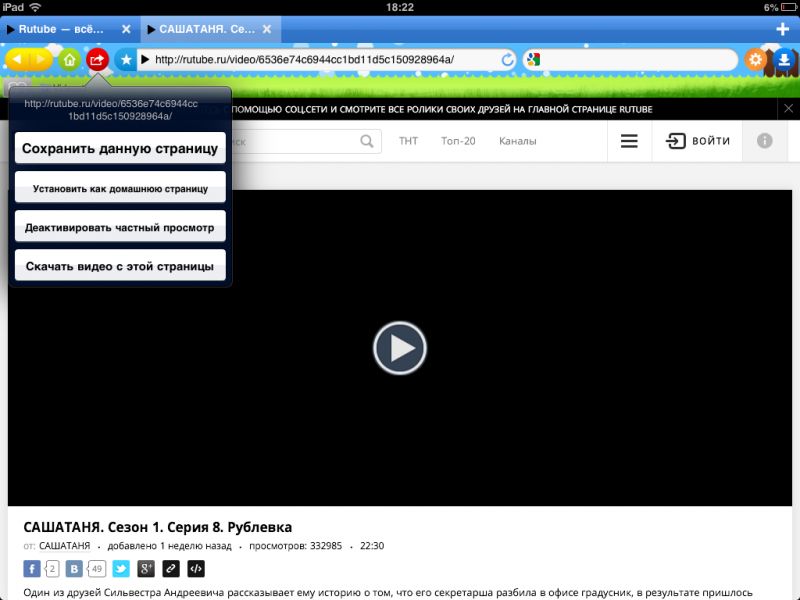Share the video on Twitter
This screenshot has width=800, height=600.
(121, 569)
